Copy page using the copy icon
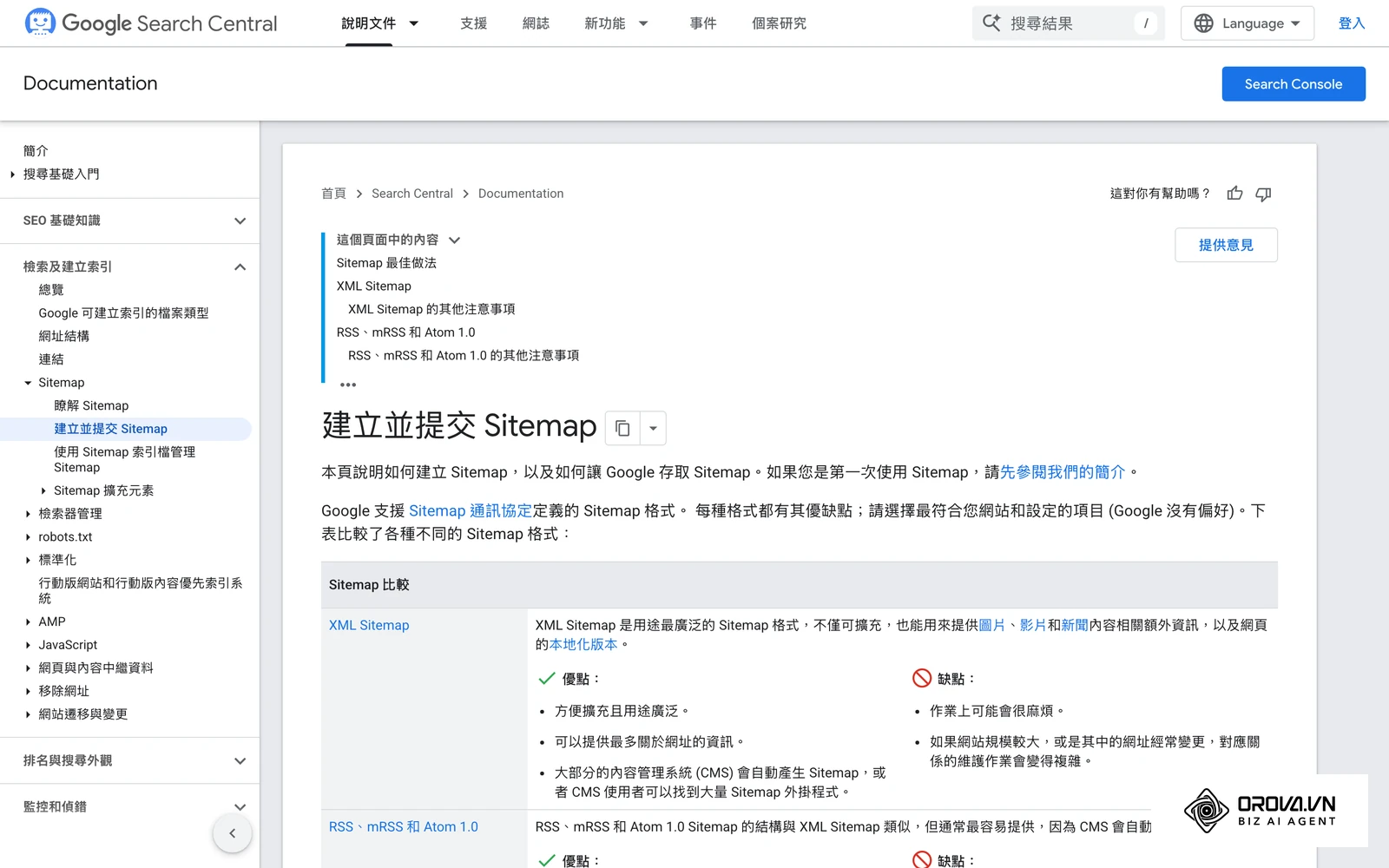Viewport: 1389px width, 868px height. 622,428
